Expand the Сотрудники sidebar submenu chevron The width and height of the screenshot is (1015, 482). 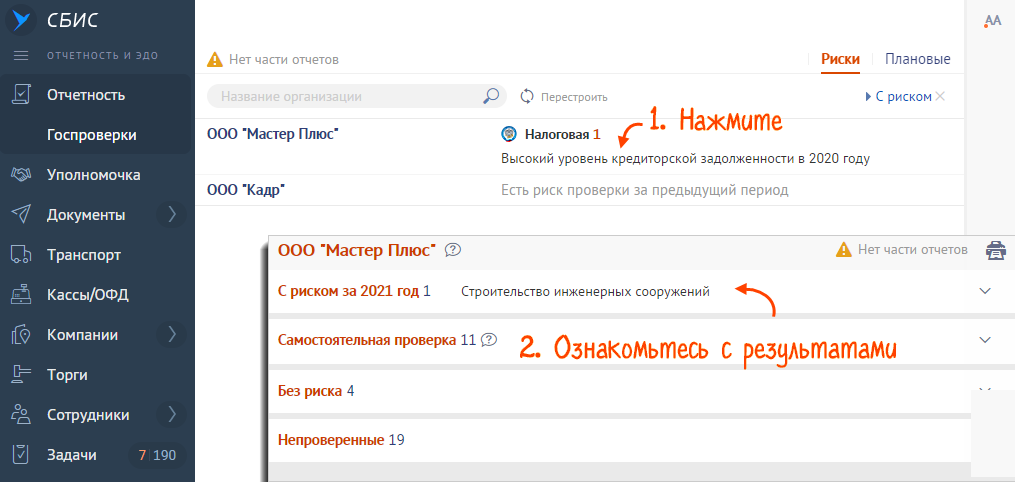(172, 415)
